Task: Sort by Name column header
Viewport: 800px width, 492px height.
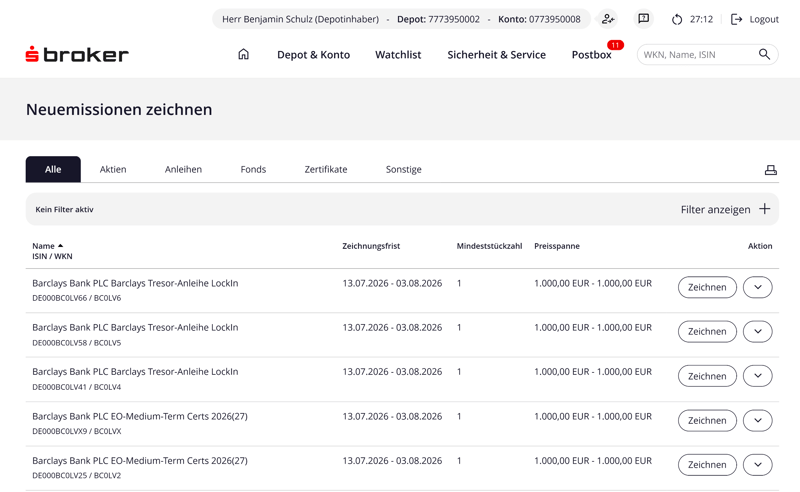Action: click(47, 246)
